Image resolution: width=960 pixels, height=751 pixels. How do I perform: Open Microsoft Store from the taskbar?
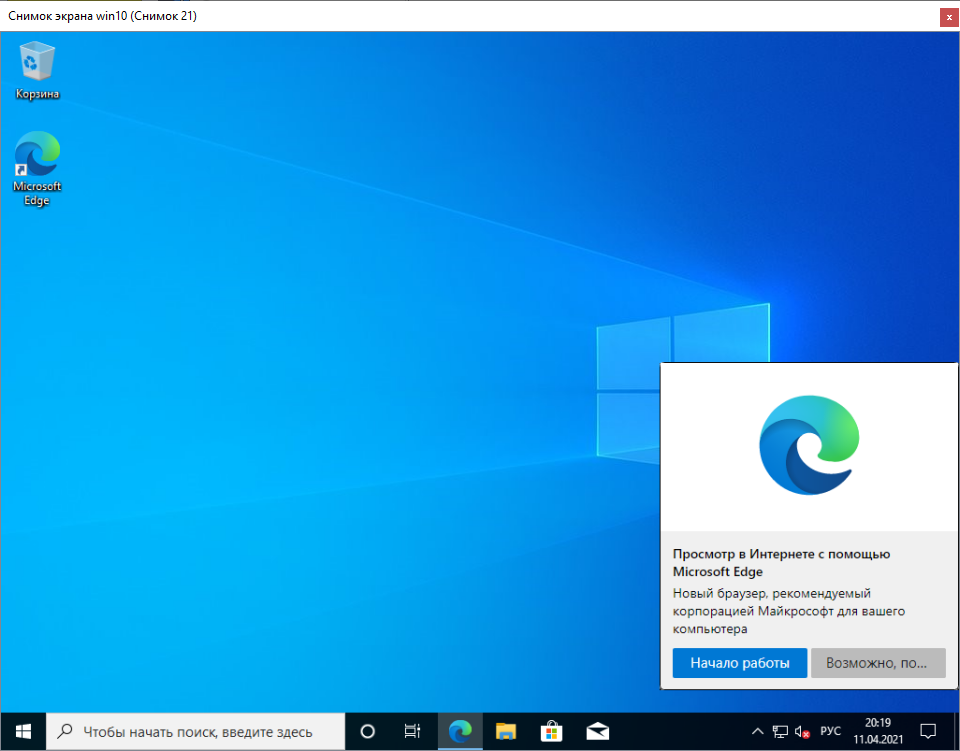[x=552, y=731]
